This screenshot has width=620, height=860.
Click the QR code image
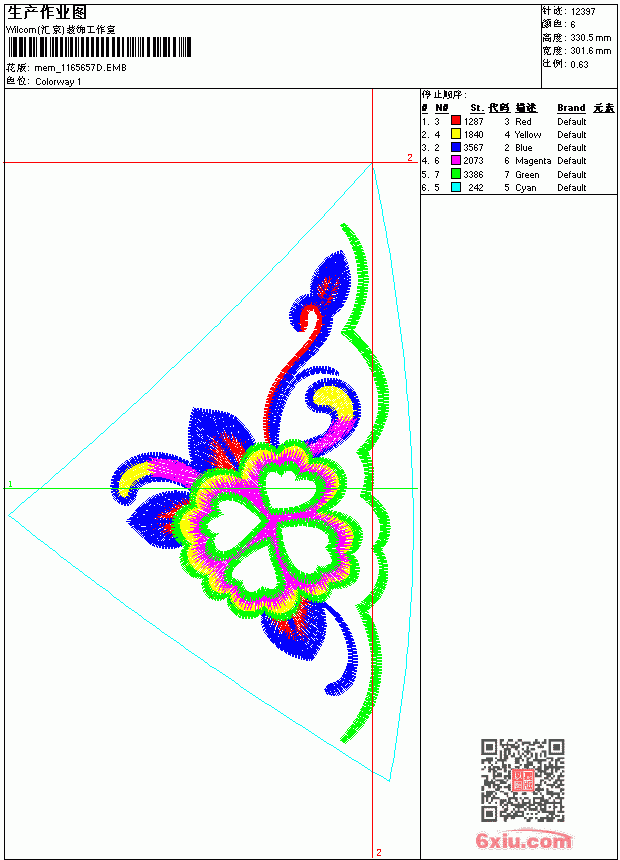523,780
